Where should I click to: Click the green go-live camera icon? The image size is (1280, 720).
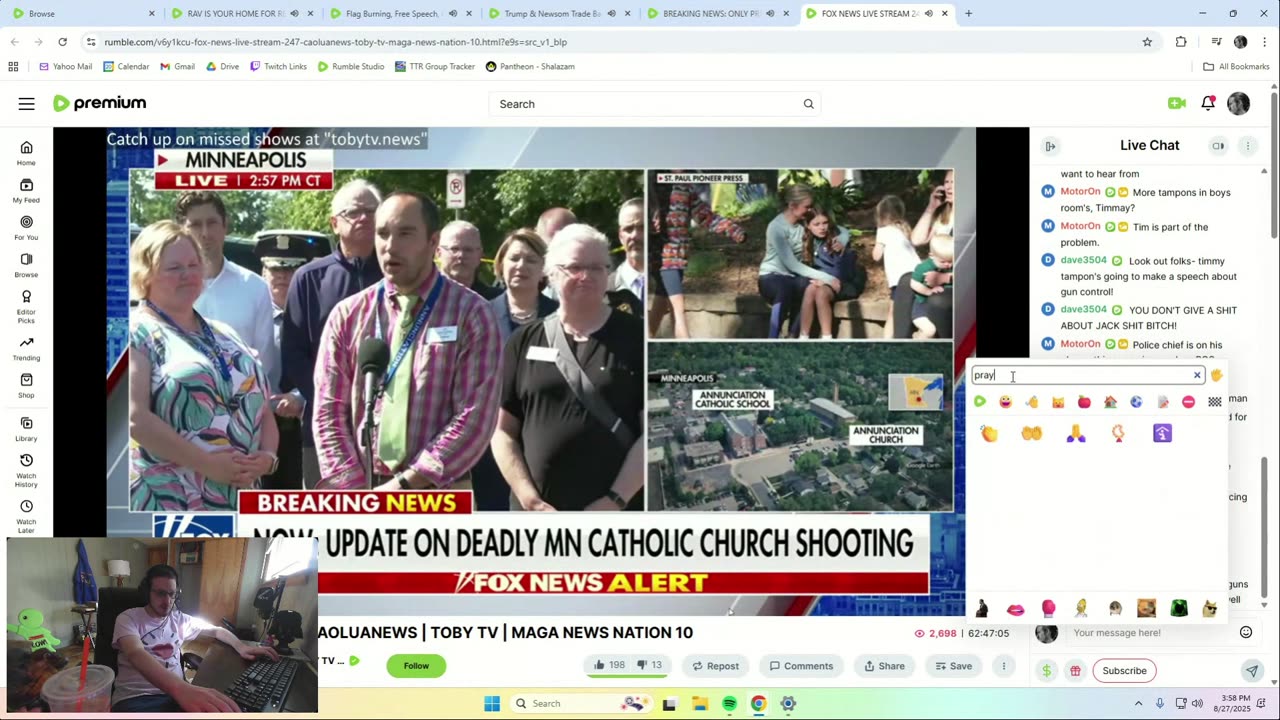1176,103
